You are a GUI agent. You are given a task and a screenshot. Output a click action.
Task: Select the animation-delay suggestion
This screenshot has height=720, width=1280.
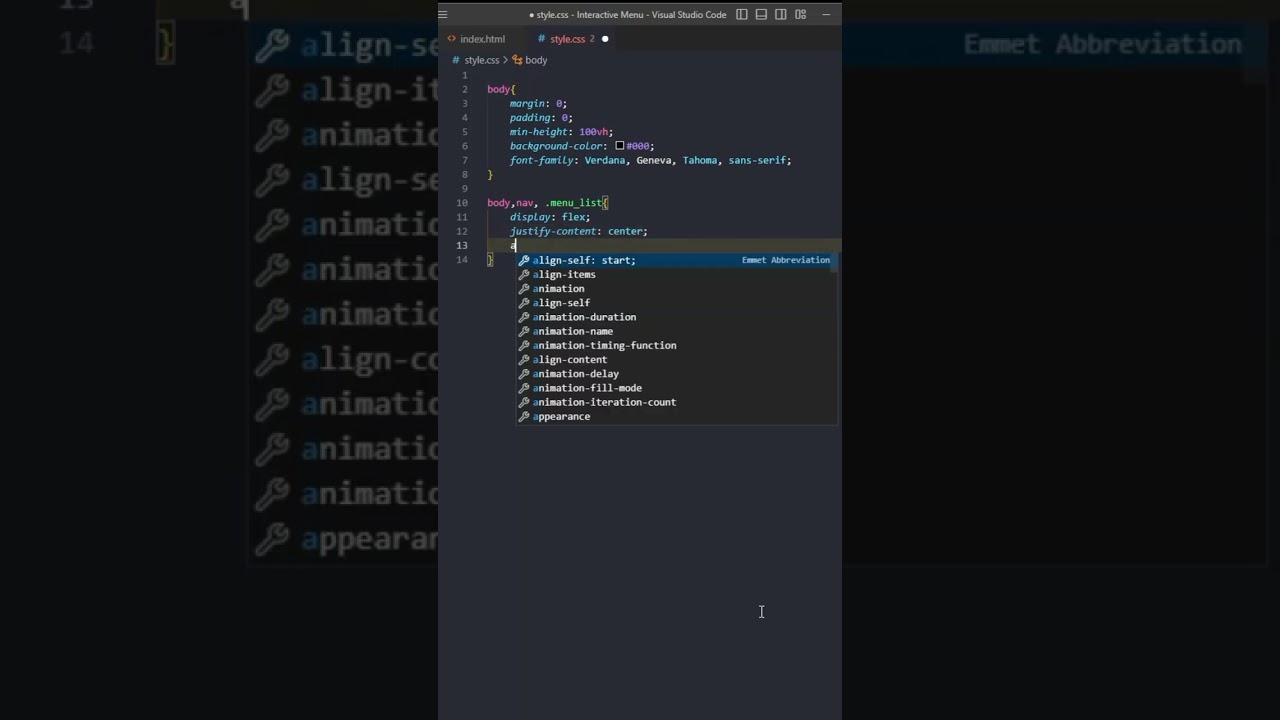click(676, 374)
